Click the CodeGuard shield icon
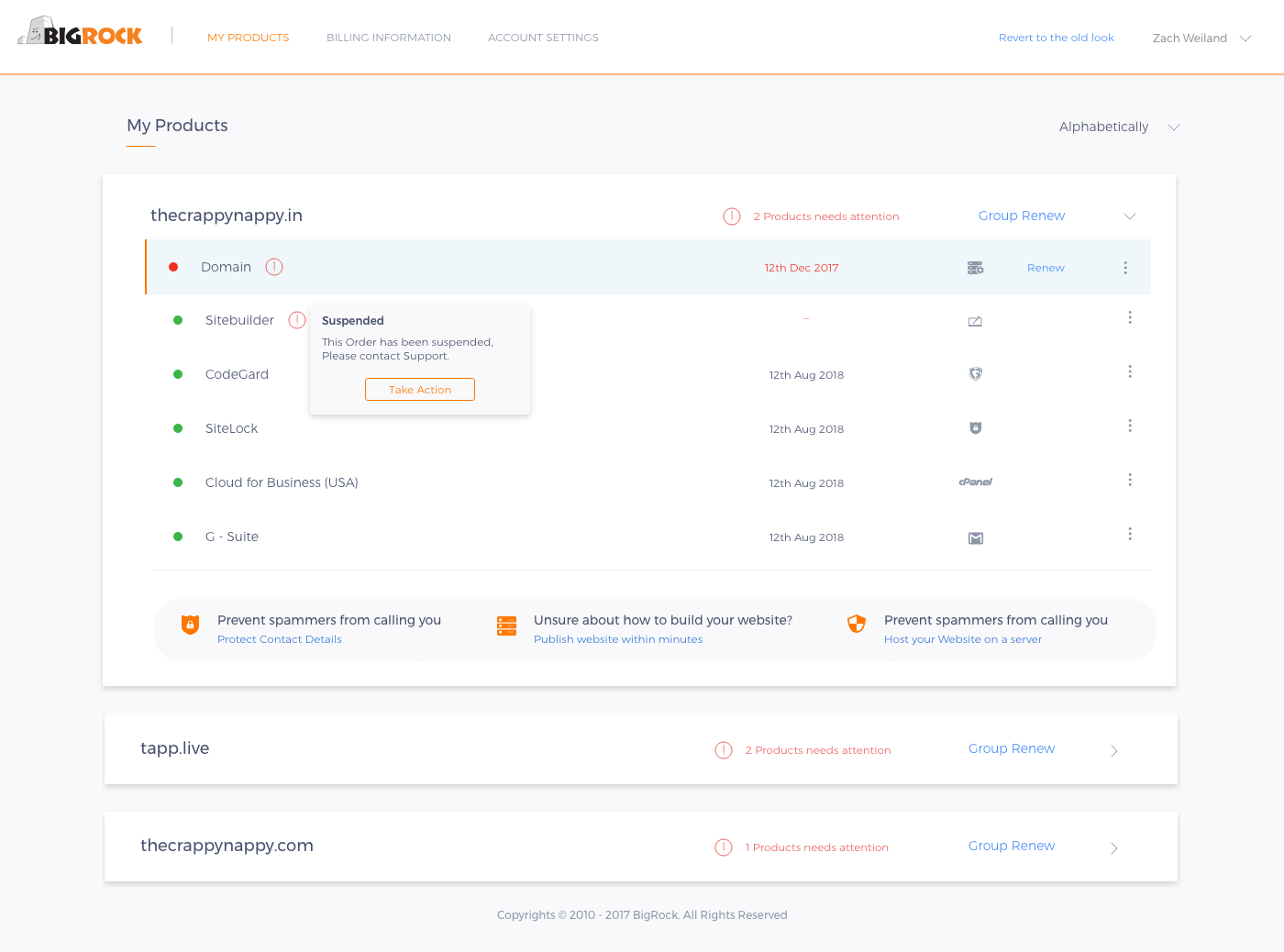 (x=976, y=374)
